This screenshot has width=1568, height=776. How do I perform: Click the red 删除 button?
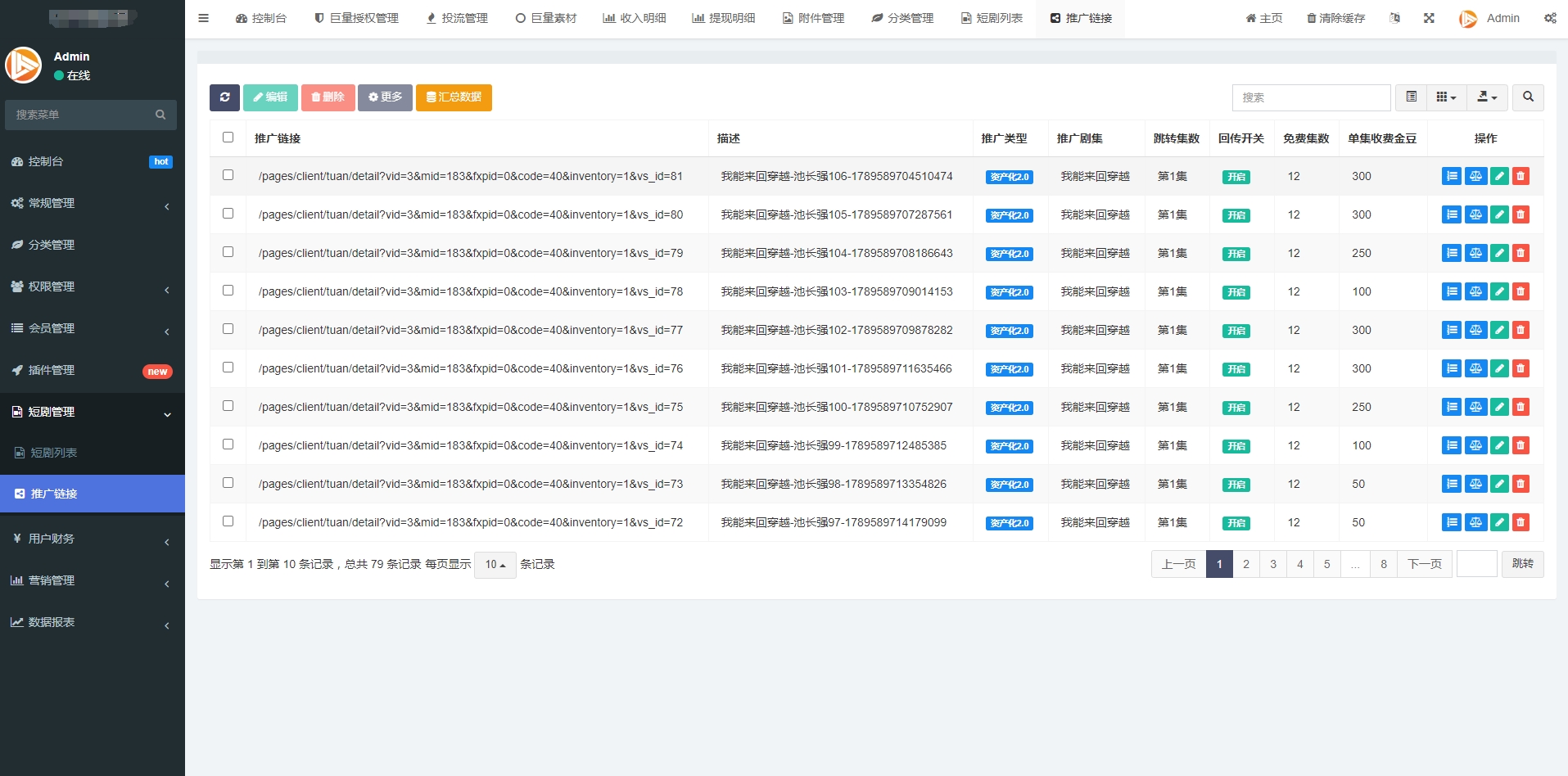point(328,97)
